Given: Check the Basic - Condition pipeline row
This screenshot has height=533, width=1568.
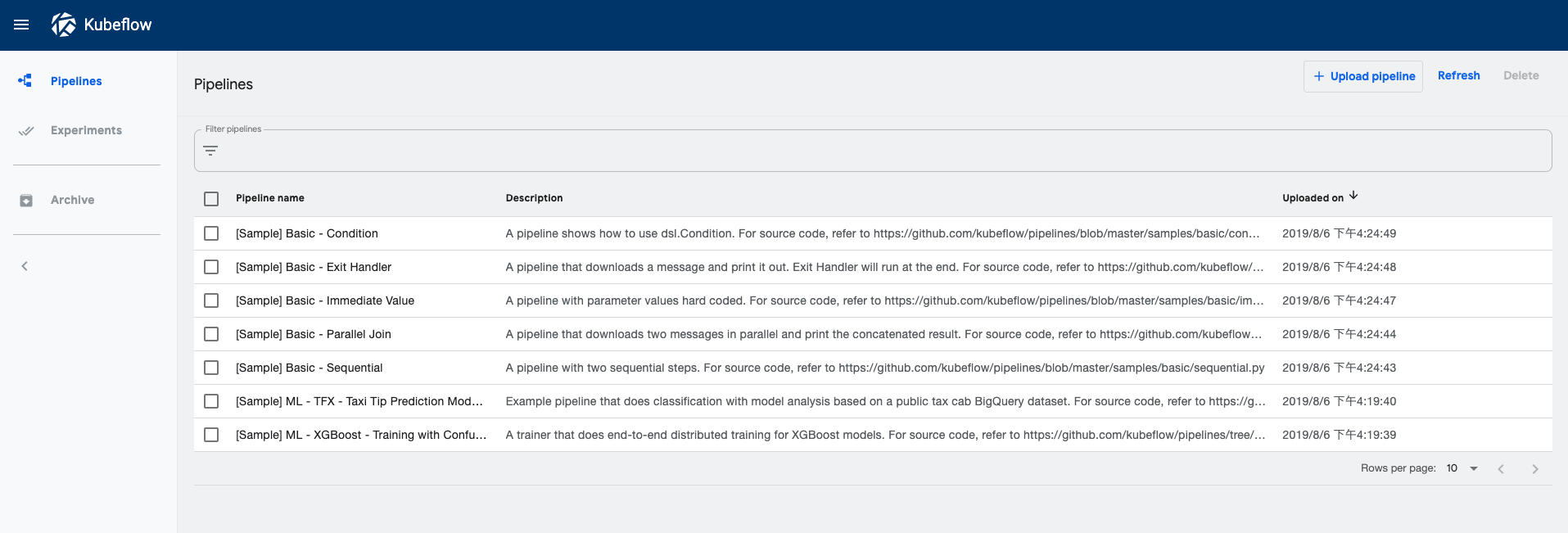Looking at the screenshot, I should (x=211, y=233).
